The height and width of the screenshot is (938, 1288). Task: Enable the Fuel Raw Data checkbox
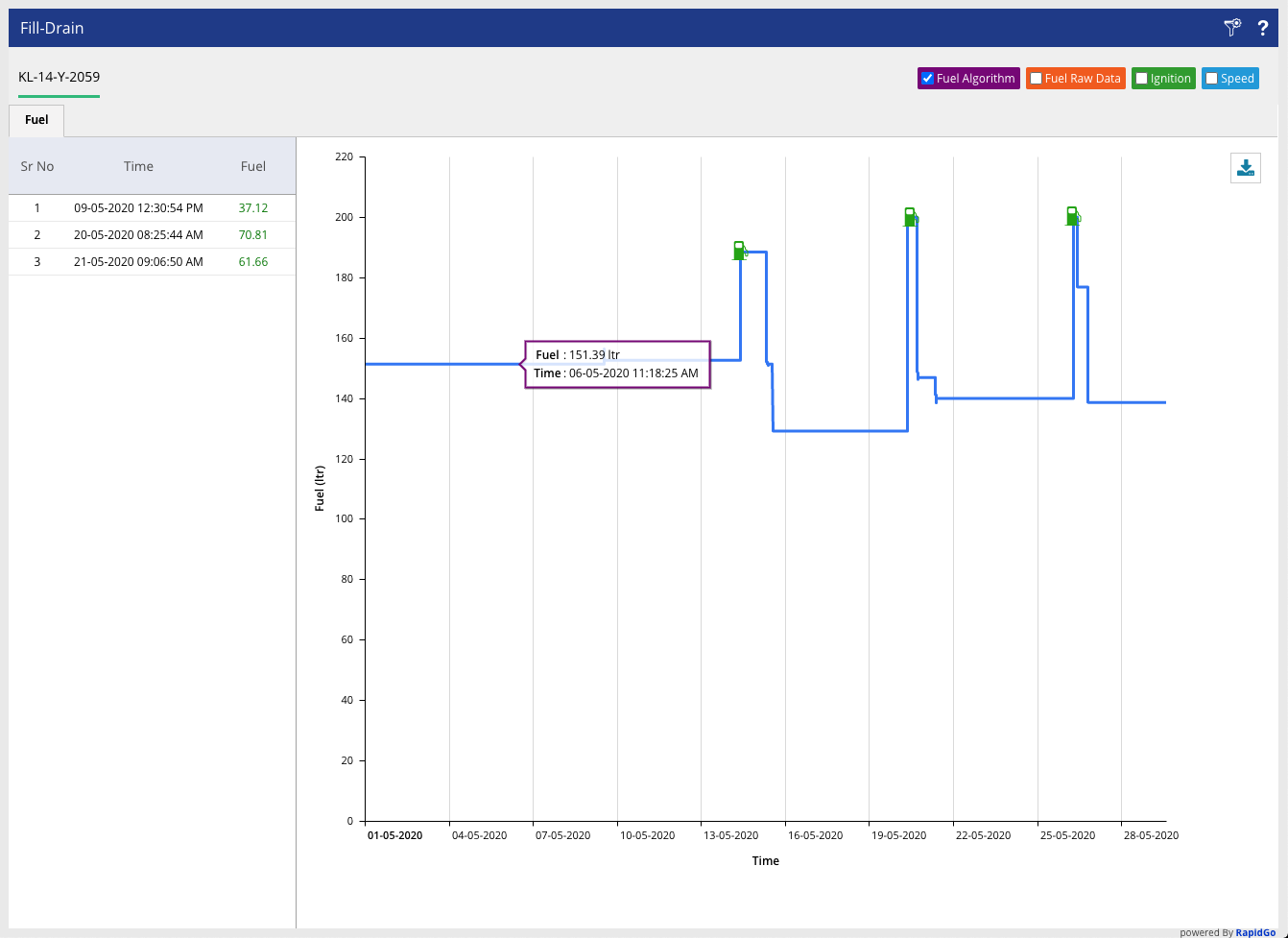pyautogui.click(x=1035, y=78)
